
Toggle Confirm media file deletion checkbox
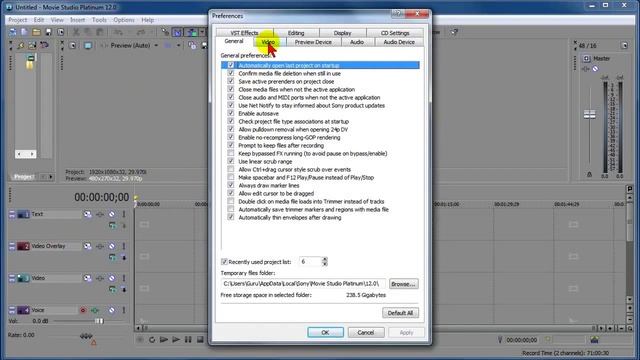pos(231,73)
